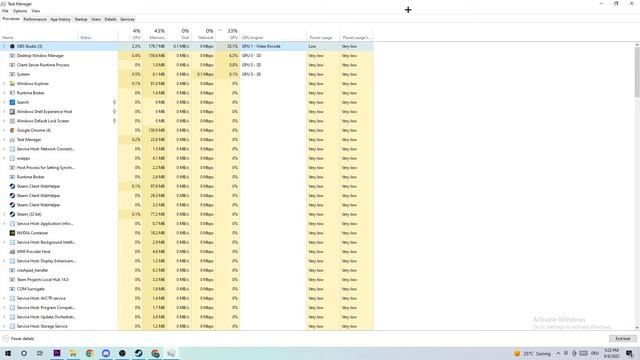
Task: Click the leaf status icon for Windows Default Lock Screen
Action: (114, 121)
